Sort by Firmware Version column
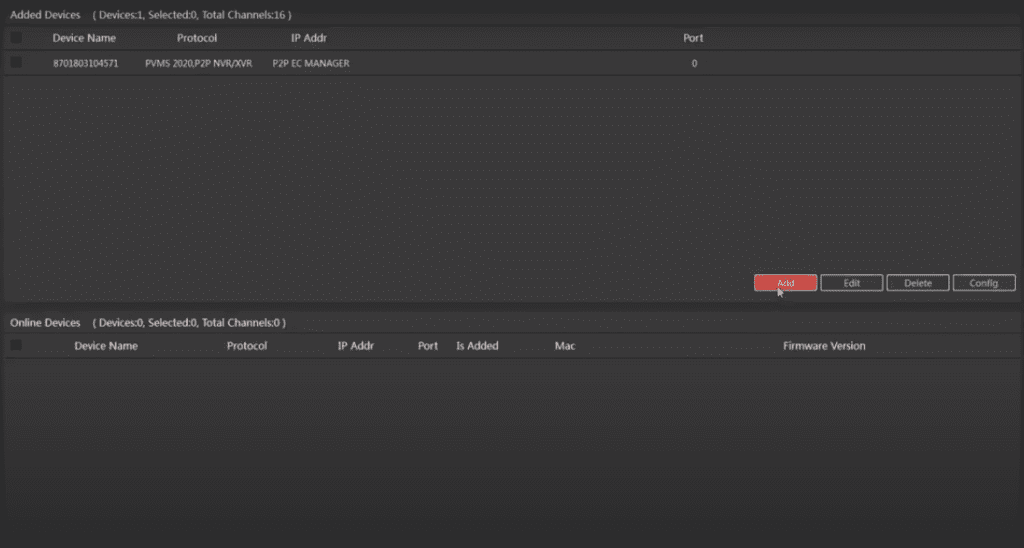This screenshot has width=1024, height=548. [824, 346]
